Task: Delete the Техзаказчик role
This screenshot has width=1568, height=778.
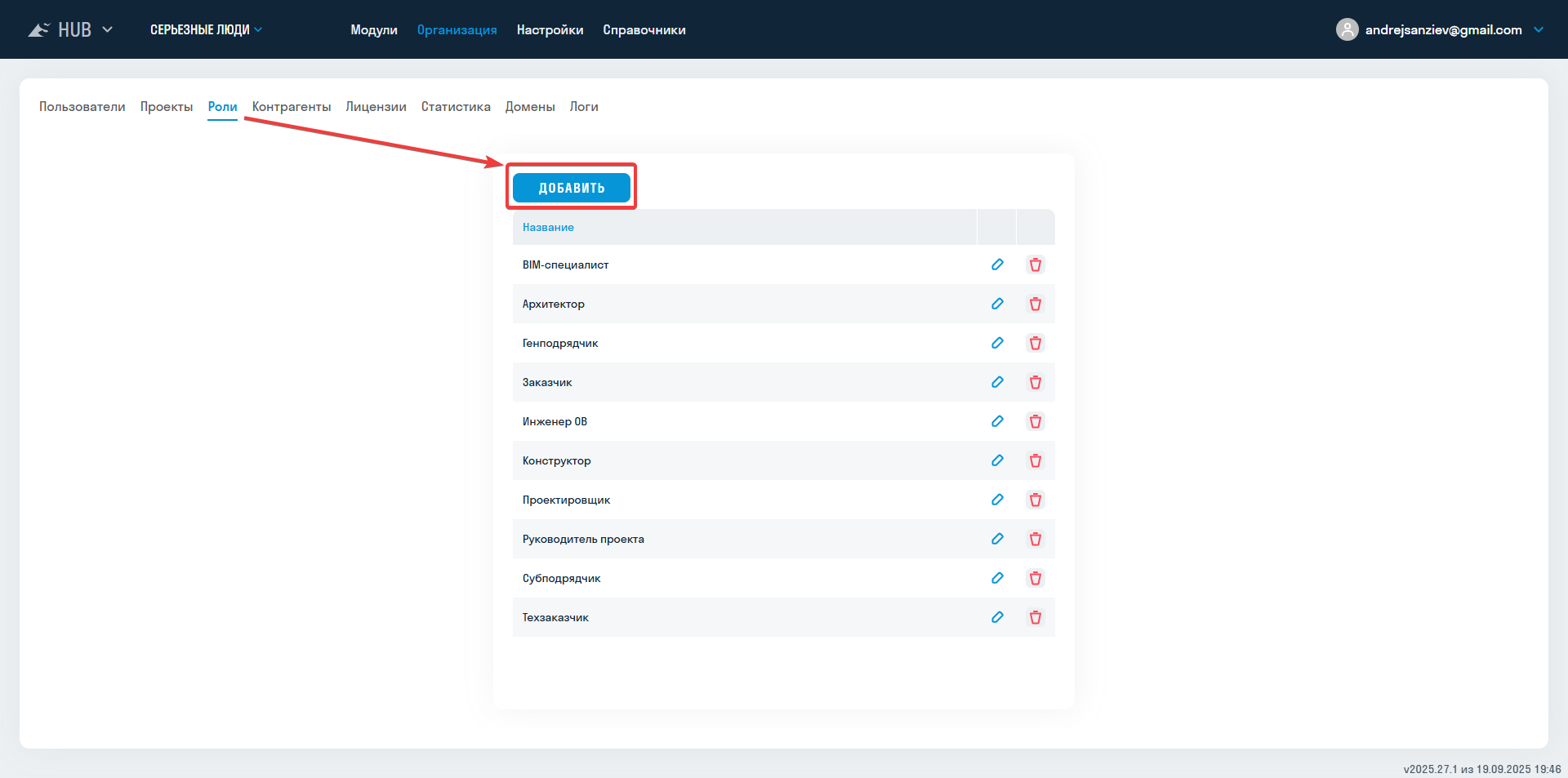Action: (x=1035, y=617)
